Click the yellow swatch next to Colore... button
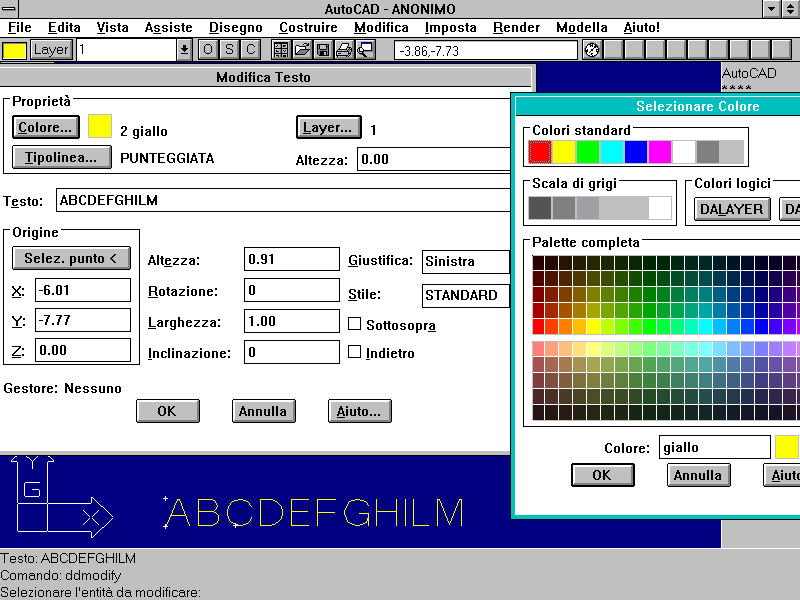800x600 pixels. point(99,126)
